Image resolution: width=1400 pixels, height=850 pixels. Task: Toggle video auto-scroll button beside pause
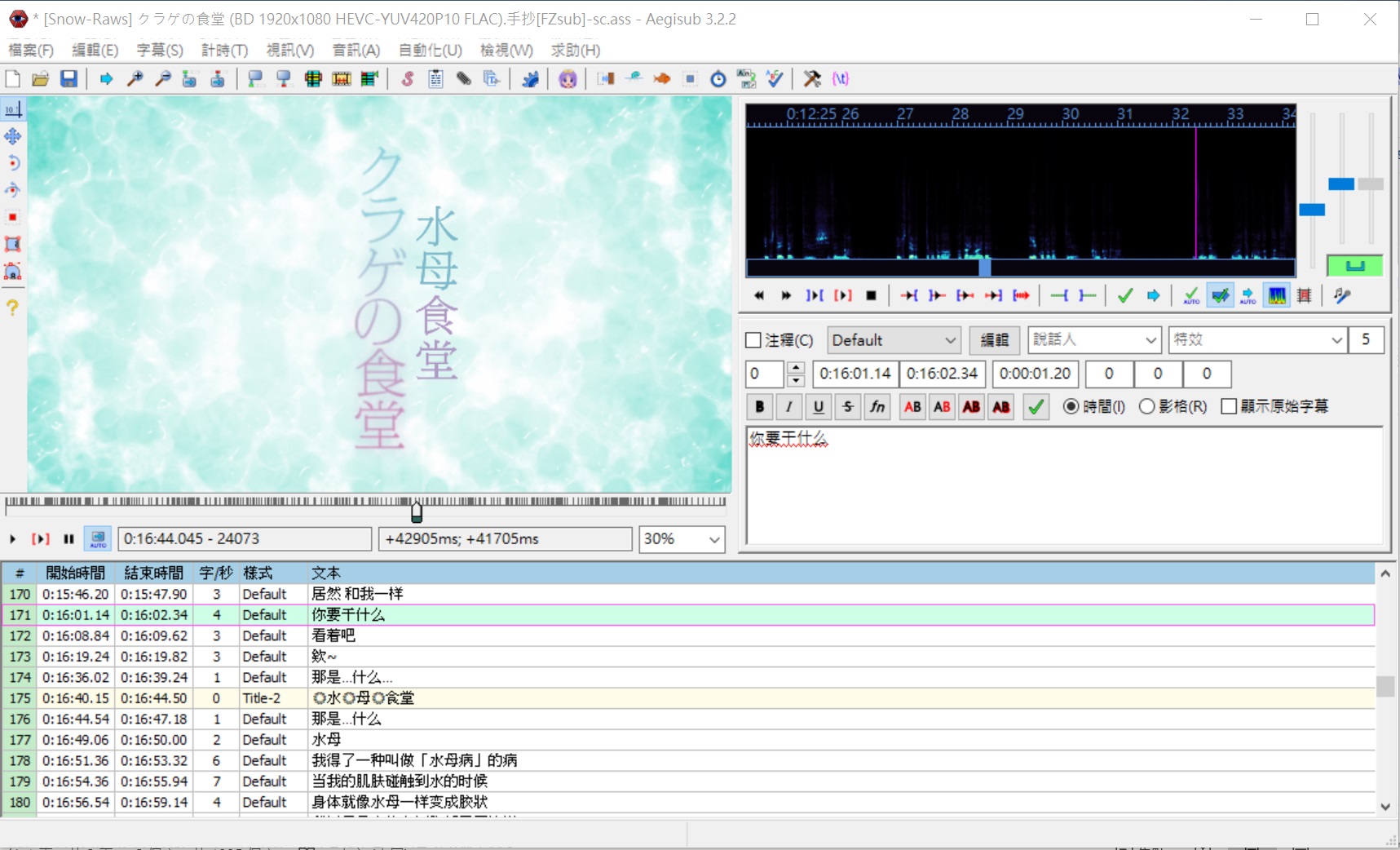[x=98, y=539]
